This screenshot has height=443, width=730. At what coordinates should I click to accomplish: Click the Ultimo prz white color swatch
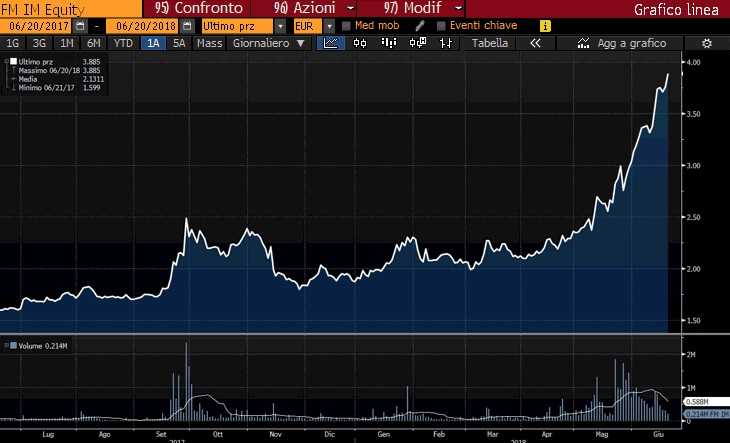pyautogui.click(x=14, y=61)
